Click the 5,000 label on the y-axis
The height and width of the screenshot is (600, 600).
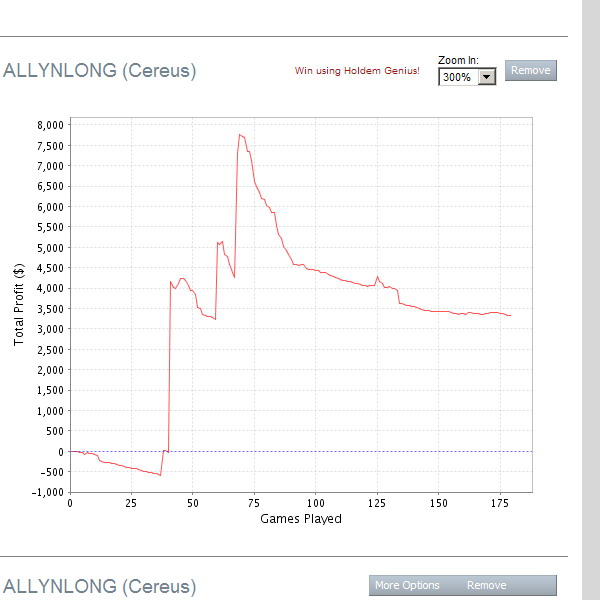tap(50, 248)
